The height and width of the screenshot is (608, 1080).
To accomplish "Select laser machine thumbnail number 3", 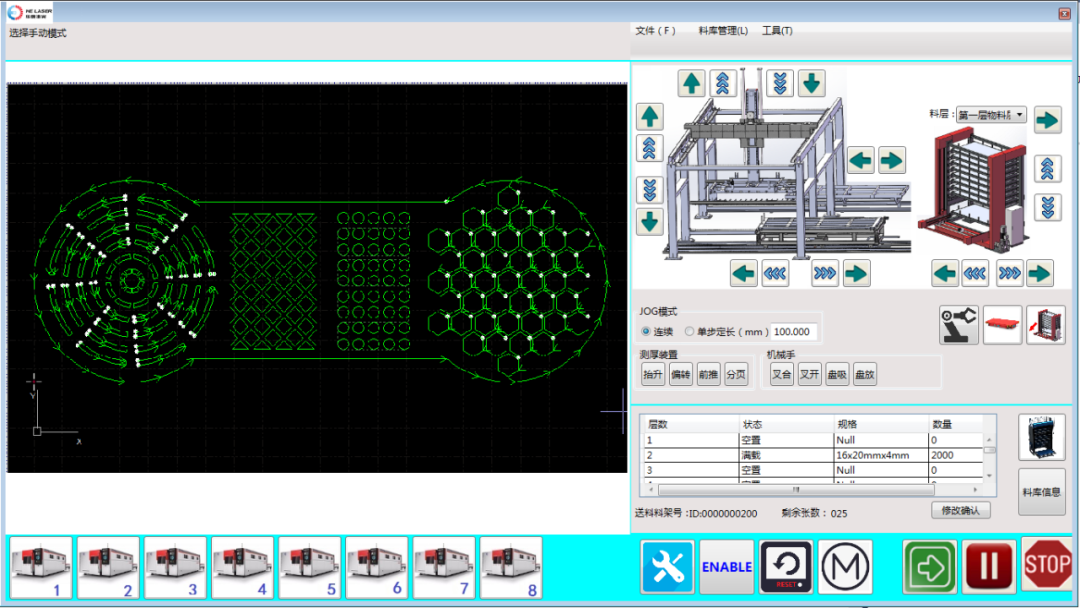I will (x=175, y=568).
